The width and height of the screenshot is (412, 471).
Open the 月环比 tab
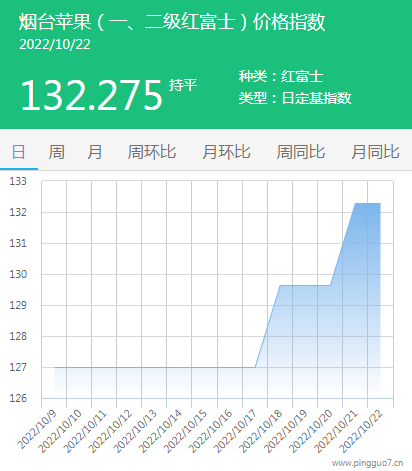tap(226, 152)
